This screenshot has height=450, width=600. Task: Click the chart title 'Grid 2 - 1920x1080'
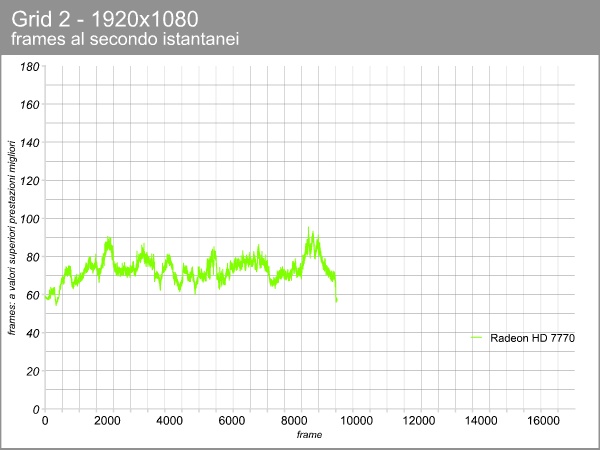(x=105, y=19)
